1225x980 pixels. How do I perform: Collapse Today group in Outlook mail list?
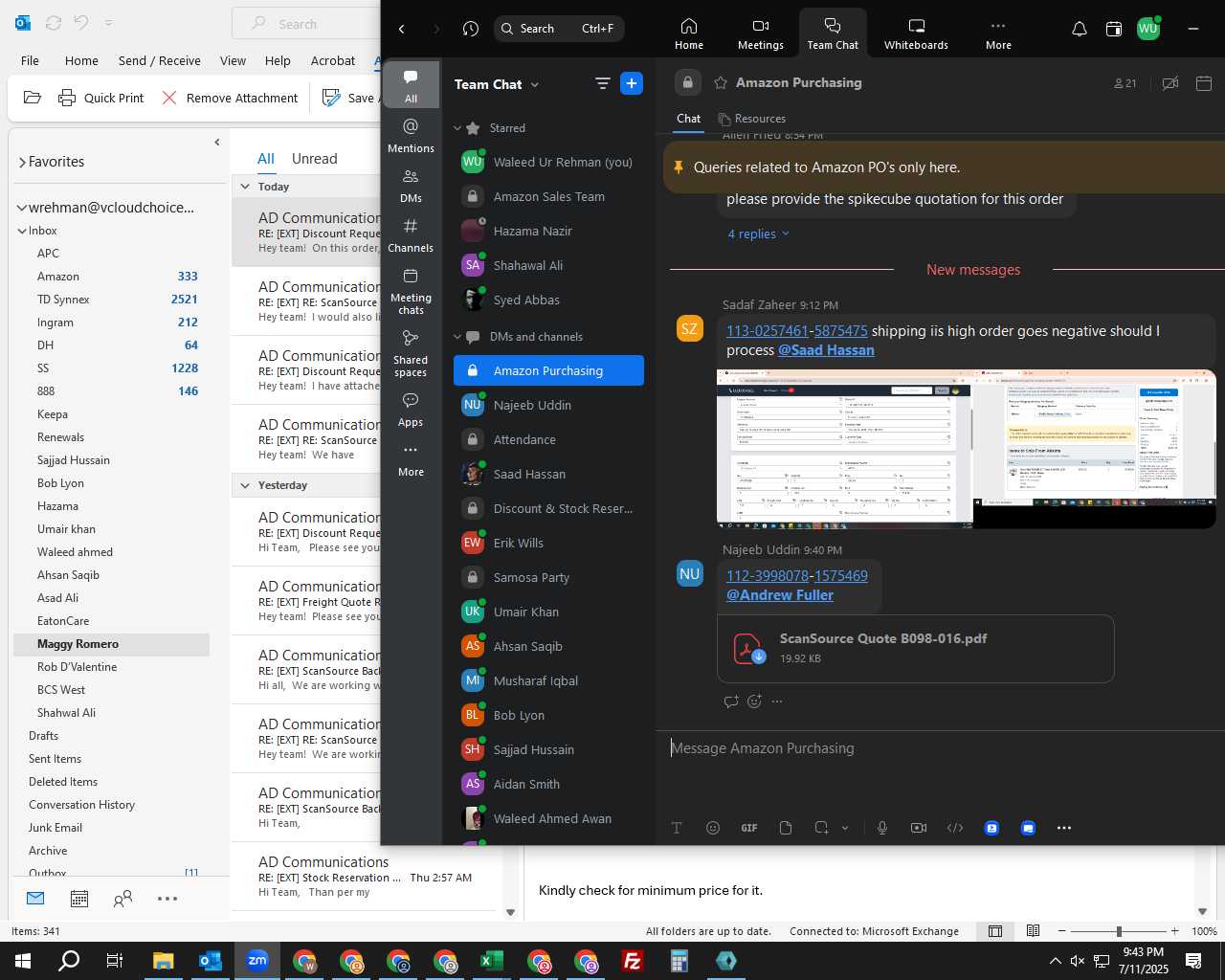246,187
